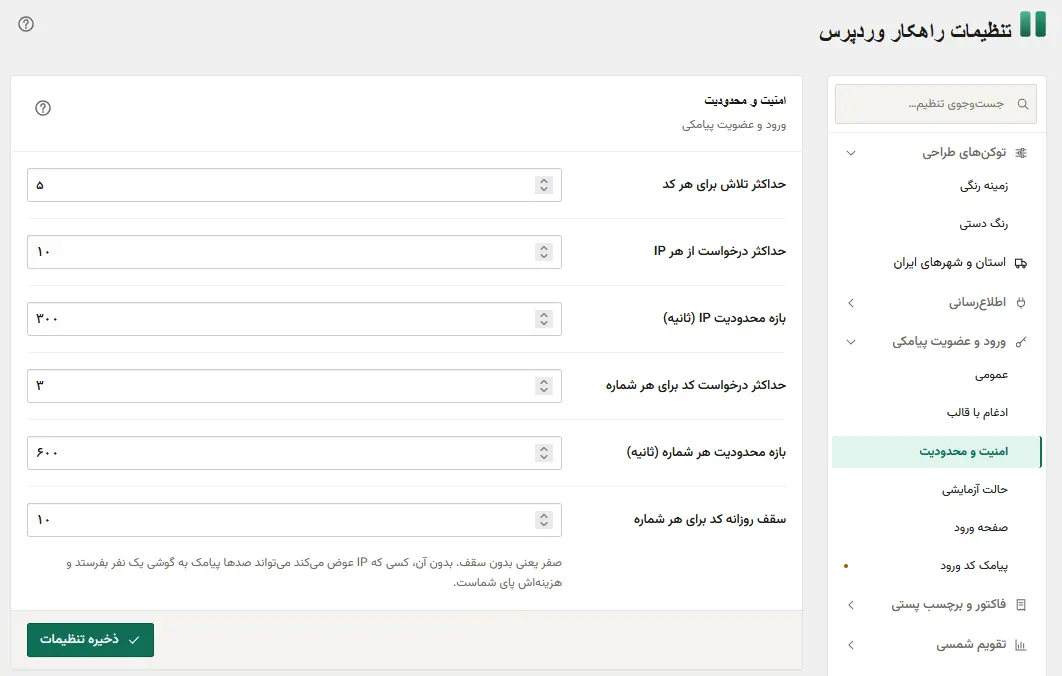Open the صفحه ورود submenu item
The height and width of the screenshot is (676, 1062).
coord(981,528)
